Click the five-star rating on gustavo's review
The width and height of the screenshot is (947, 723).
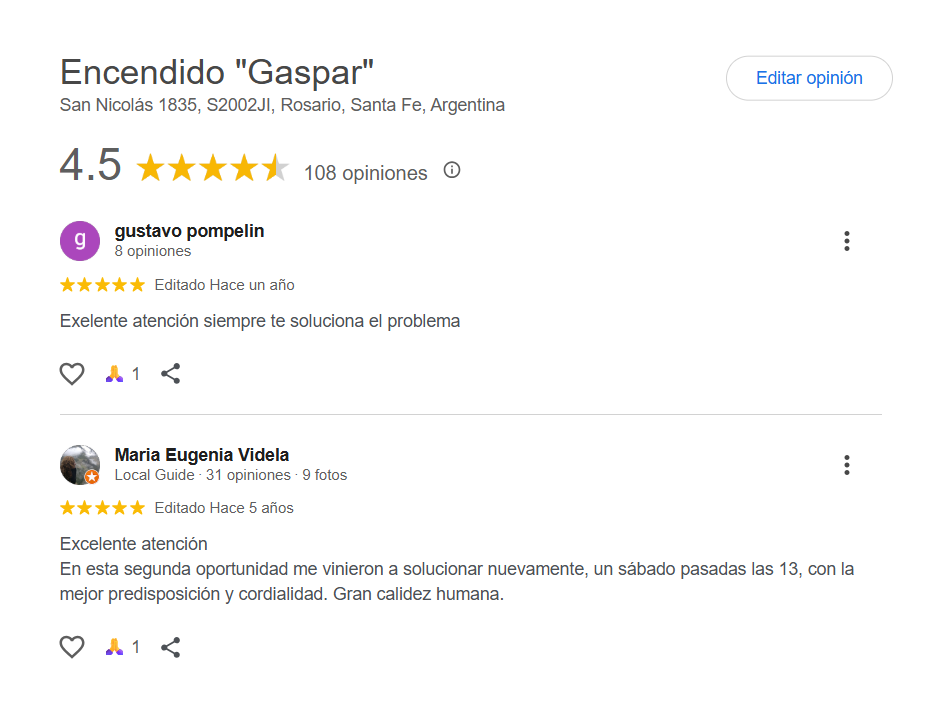tap(102, 285)
